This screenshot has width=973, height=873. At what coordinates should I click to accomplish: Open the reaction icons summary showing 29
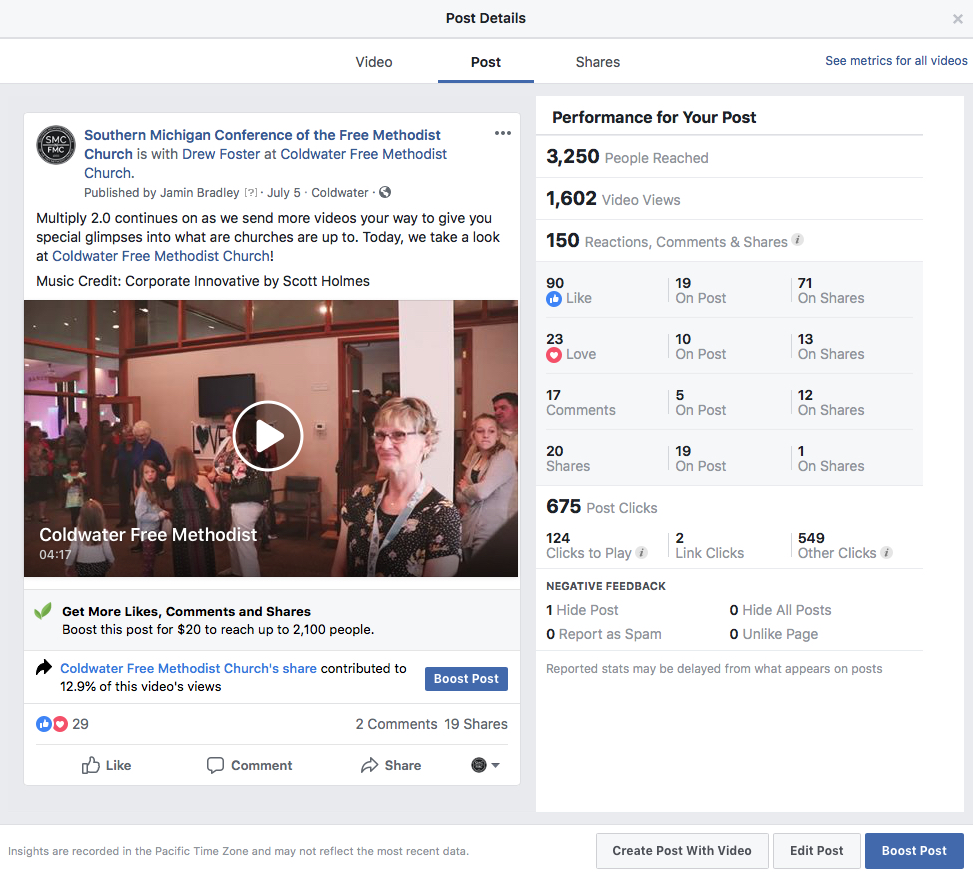(x=62, y=724)
